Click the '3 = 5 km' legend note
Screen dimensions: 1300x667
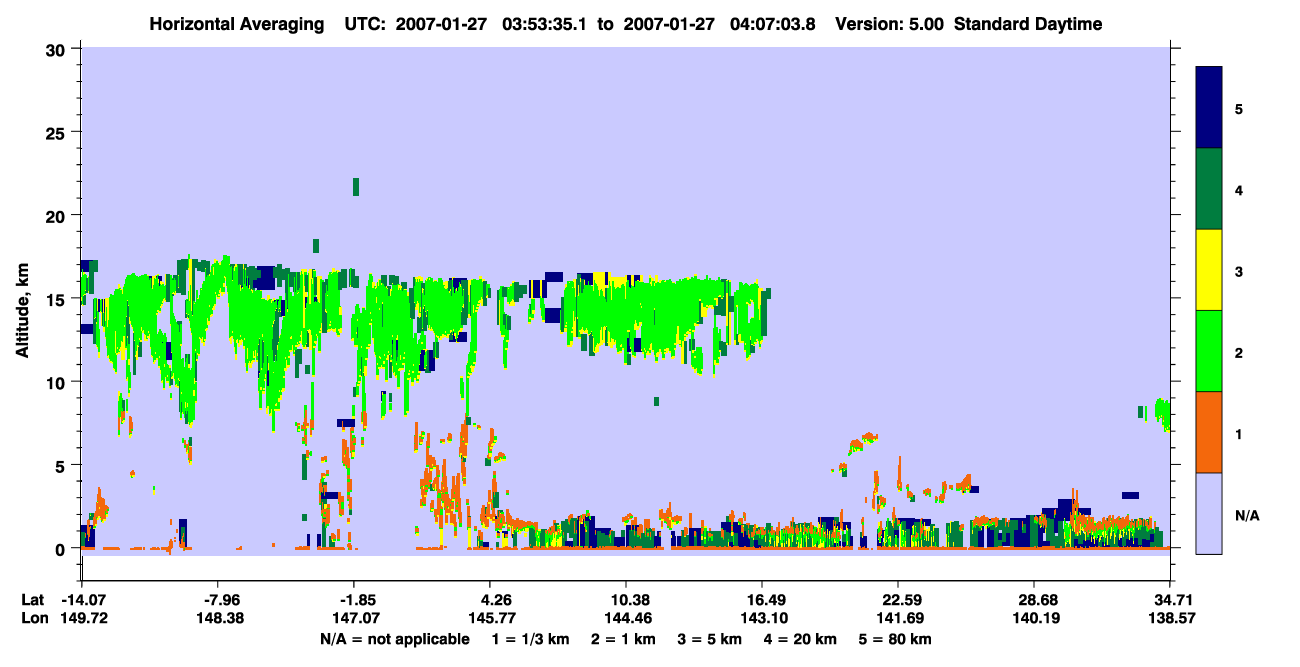710,639
